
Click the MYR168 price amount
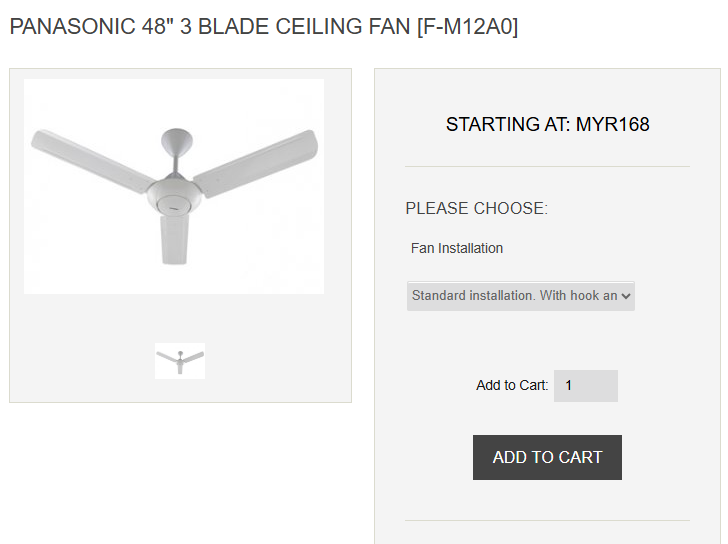coord(612,125)
